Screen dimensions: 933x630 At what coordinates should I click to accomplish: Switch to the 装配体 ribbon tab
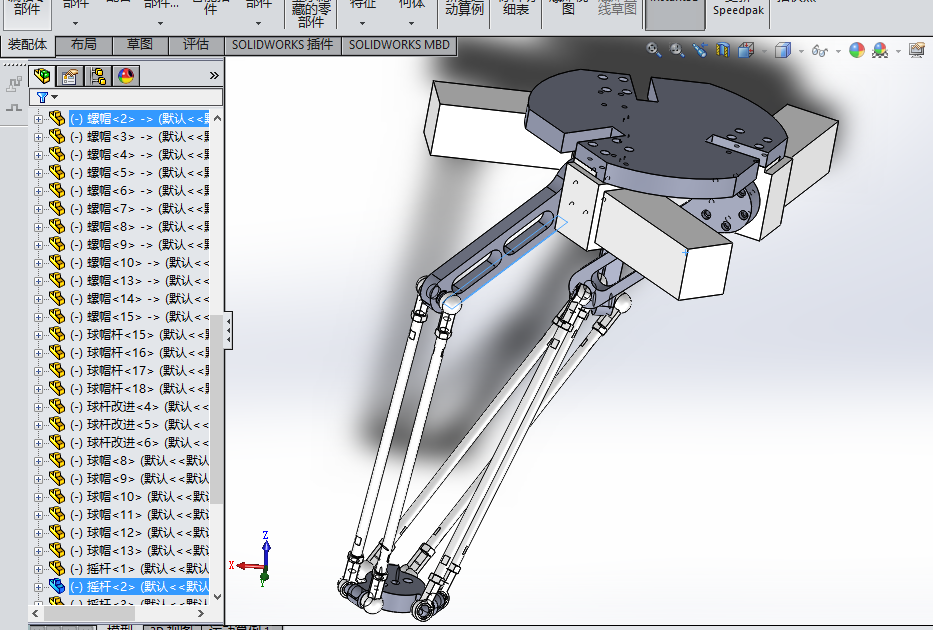coord(27,45)
